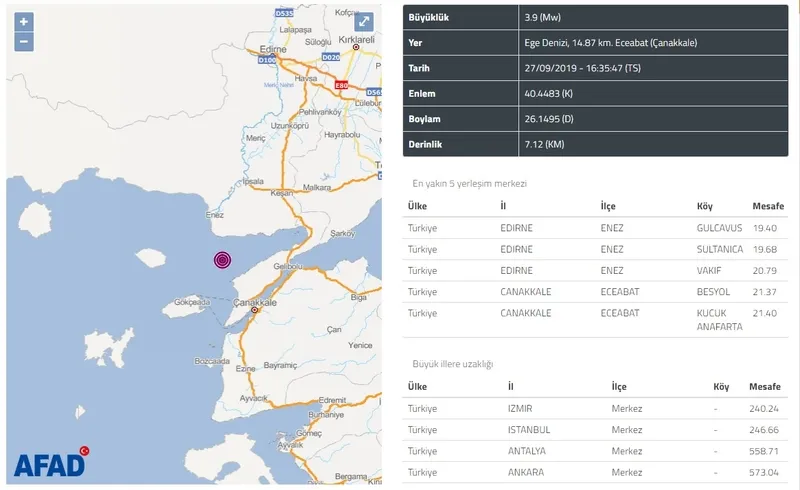Click the Büyüklük row label
The height and width of the screenshot is (490, 800).
click(429, 17)
